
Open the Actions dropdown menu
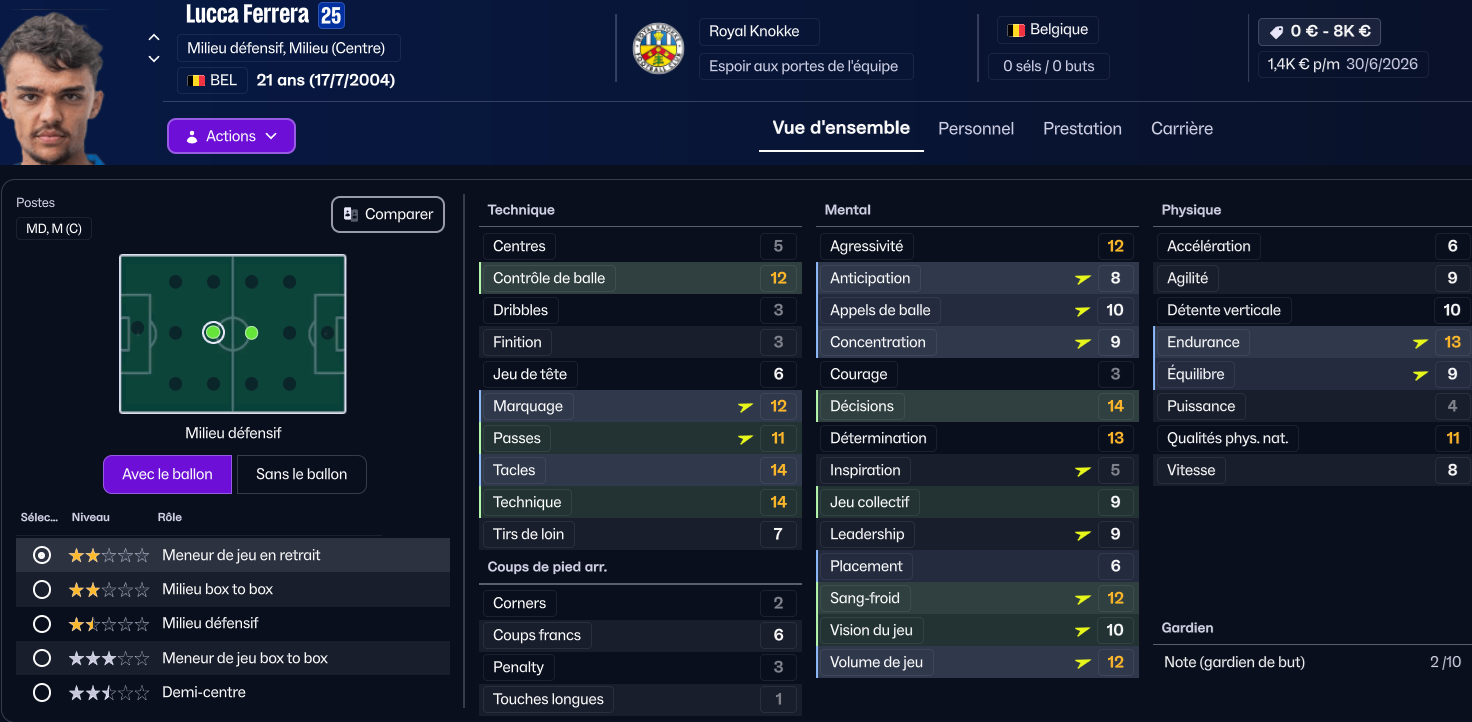231,136
